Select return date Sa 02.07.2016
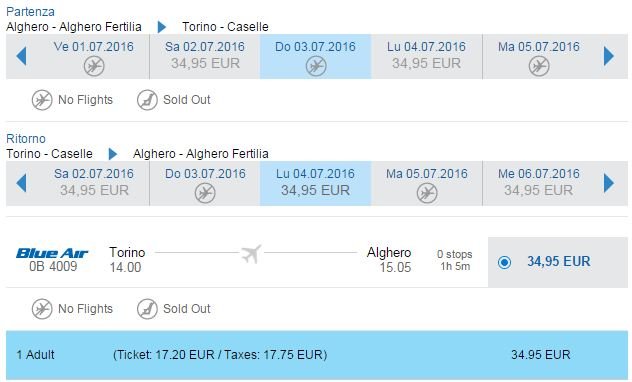632x382 pixels. (94, 183)
